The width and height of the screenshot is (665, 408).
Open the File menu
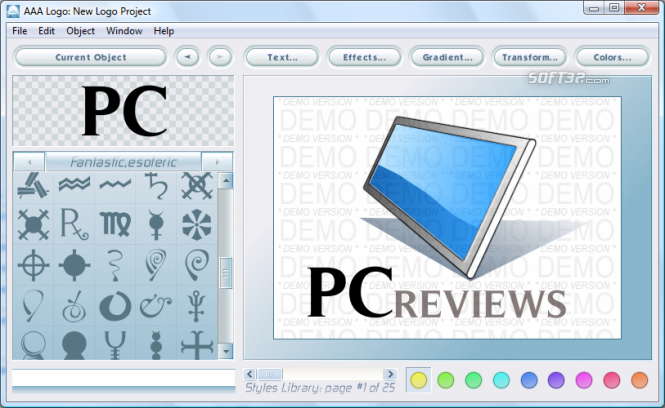pos(20,31)
